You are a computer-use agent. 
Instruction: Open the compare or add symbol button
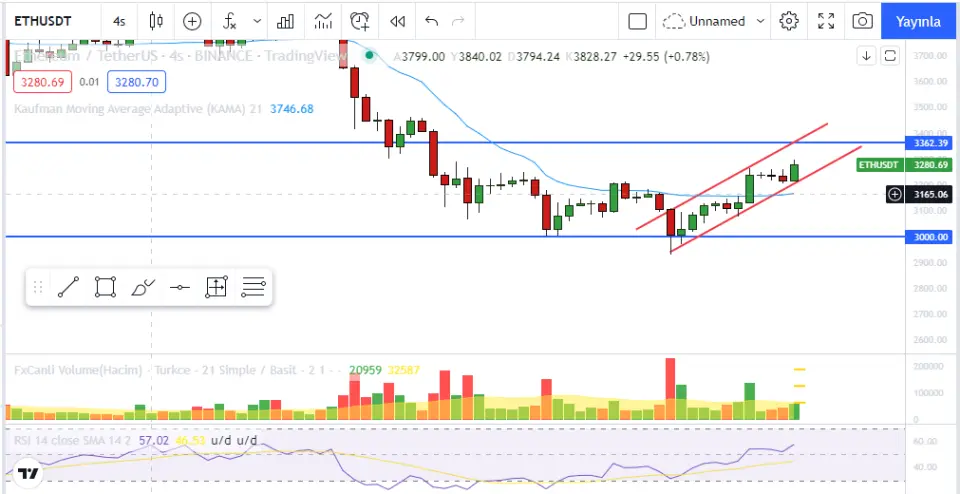(192, 21)
